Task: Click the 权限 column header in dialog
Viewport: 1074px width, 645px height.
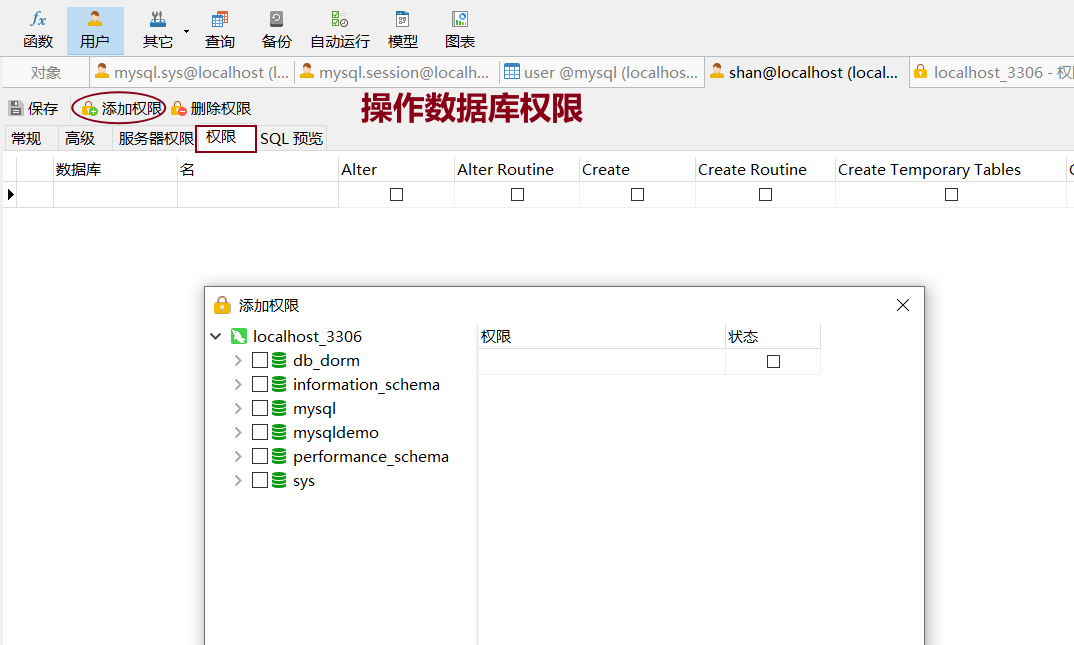Action: (x=601, y=336)
